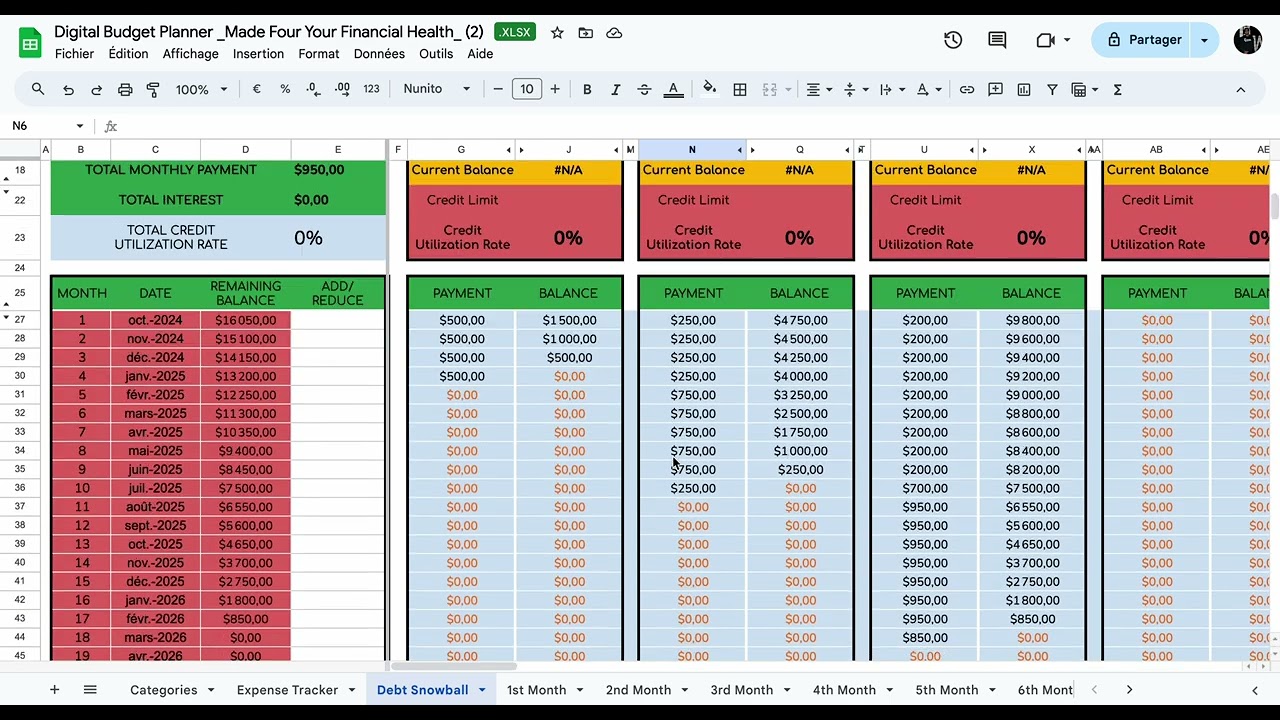Open horizontal align dropdown
Viewport: 1280px width, 720px height.
tap(819, 89)
